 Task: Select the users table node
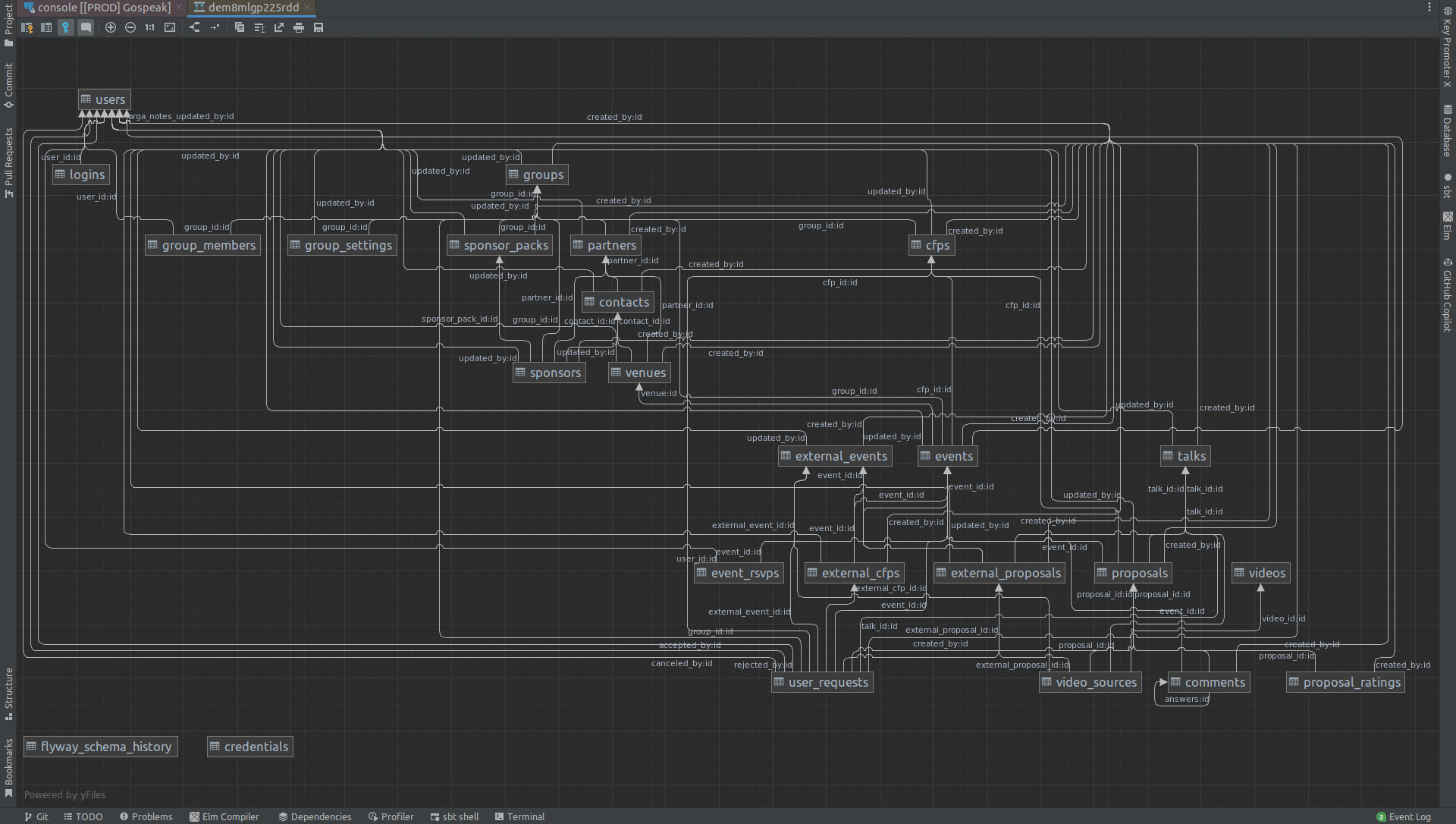(x=105, y=99)
